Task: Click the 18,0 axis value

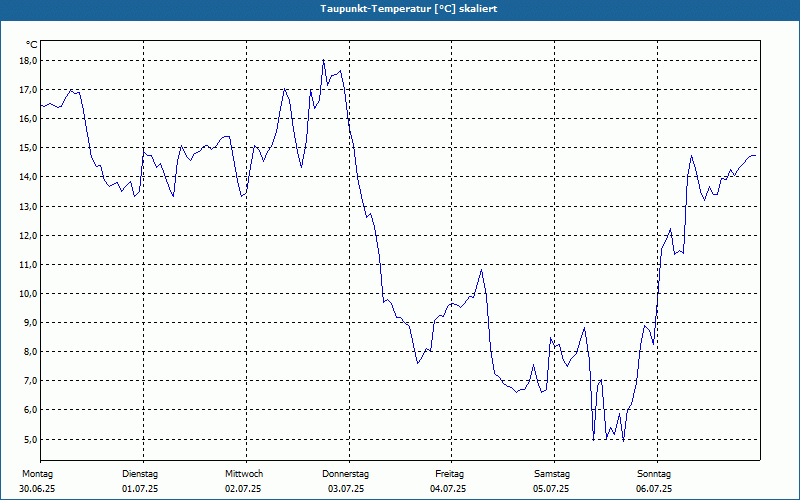Action: (x=28, y=61)
